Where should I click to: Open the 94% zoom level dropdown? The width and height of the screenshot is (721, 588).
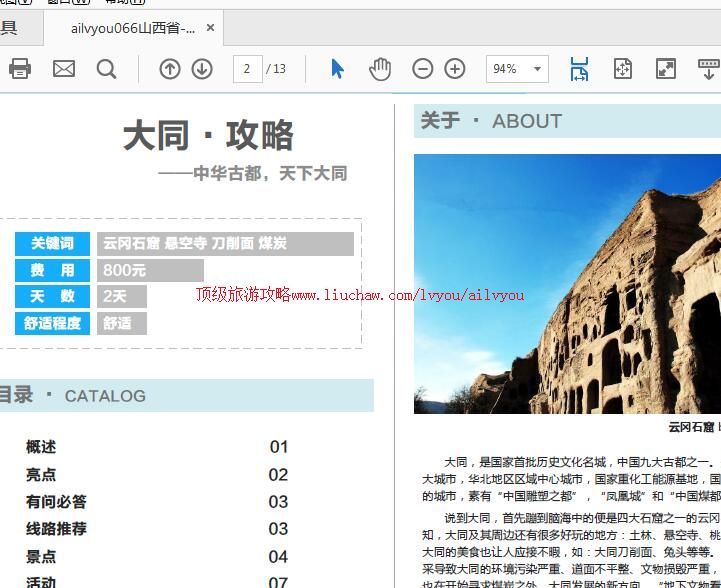(x=539, y=69)
